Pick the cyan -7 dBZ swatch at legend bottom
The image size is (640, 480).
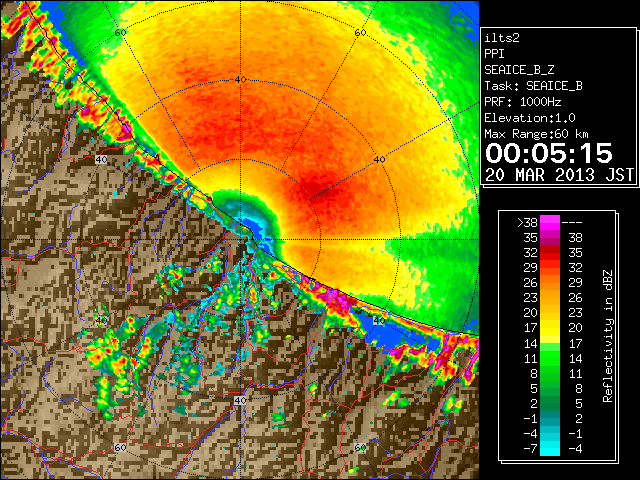[x=550, y=449]
